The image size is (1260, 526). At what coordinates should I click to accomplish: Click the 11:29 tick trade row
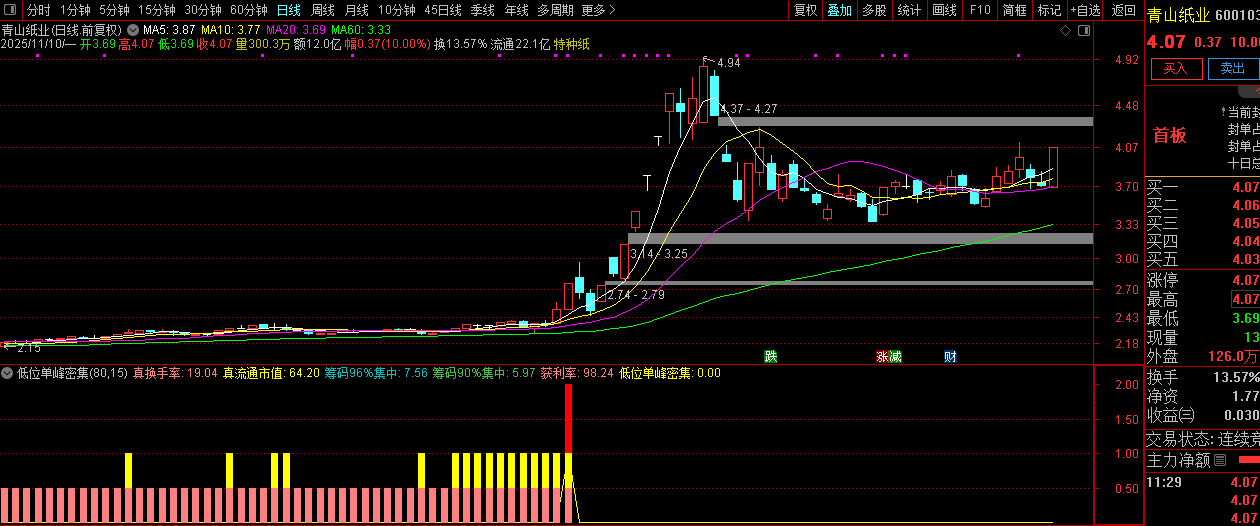[1203, 482]
